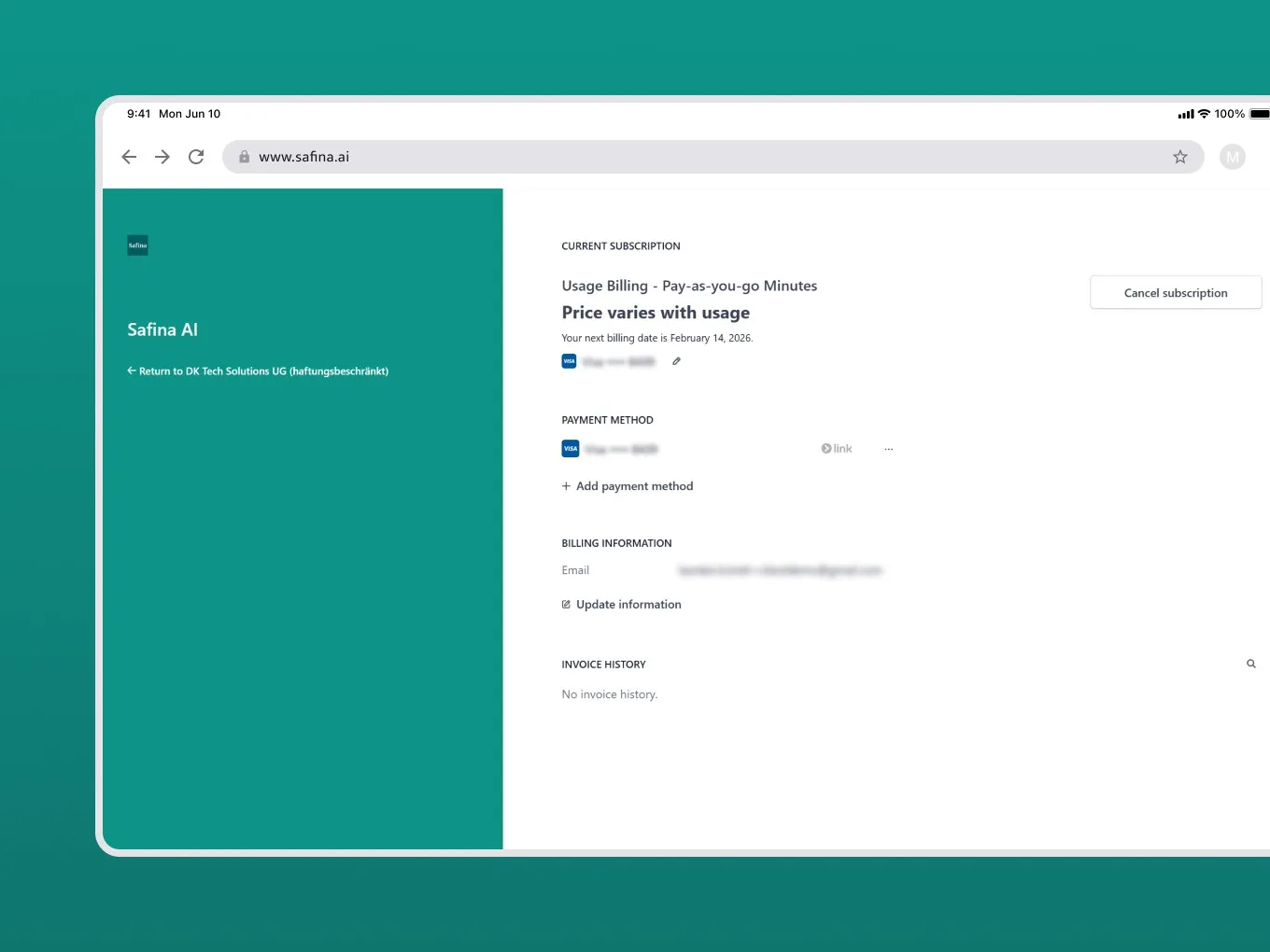Tap the battery indicator in status bar
1270x952 pixels.
point(1259,114)
